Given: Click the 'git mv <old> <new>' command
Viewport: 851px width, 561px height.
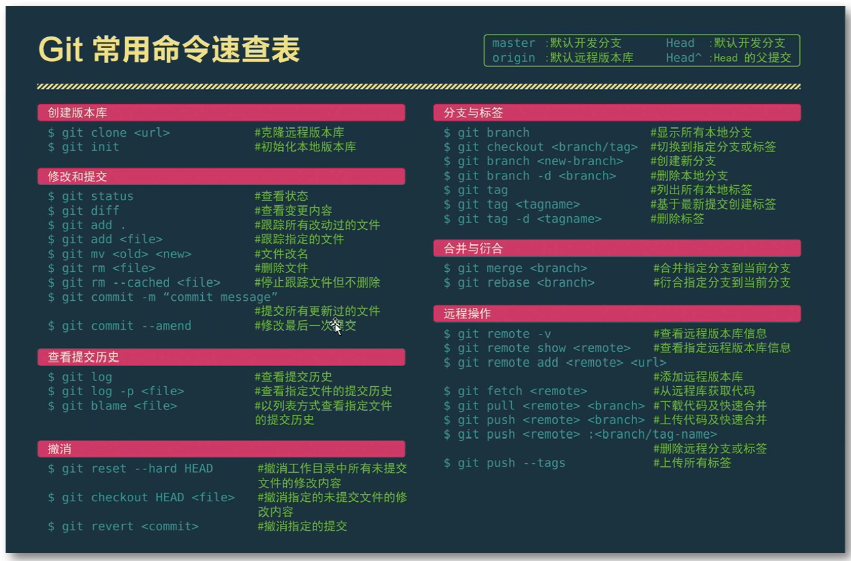Looking at the screenshot, I should click(x=119, y=254).
